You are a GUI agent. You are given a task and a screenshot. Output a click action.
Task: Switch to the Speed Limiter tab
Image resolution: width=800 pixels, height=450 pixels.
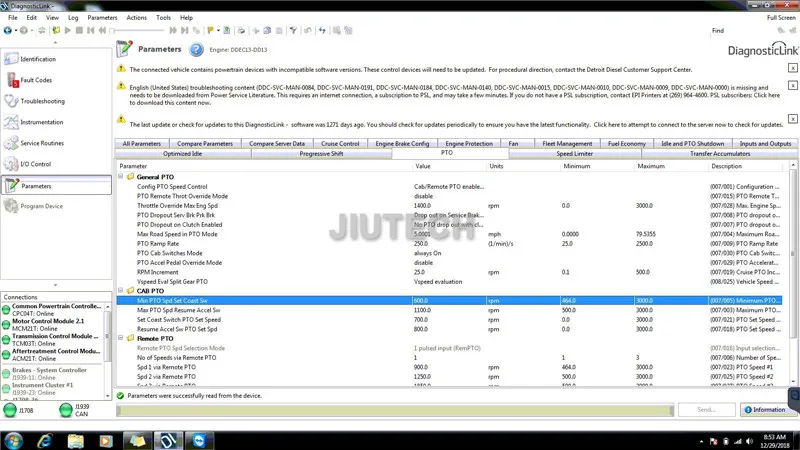coord(574,154)
